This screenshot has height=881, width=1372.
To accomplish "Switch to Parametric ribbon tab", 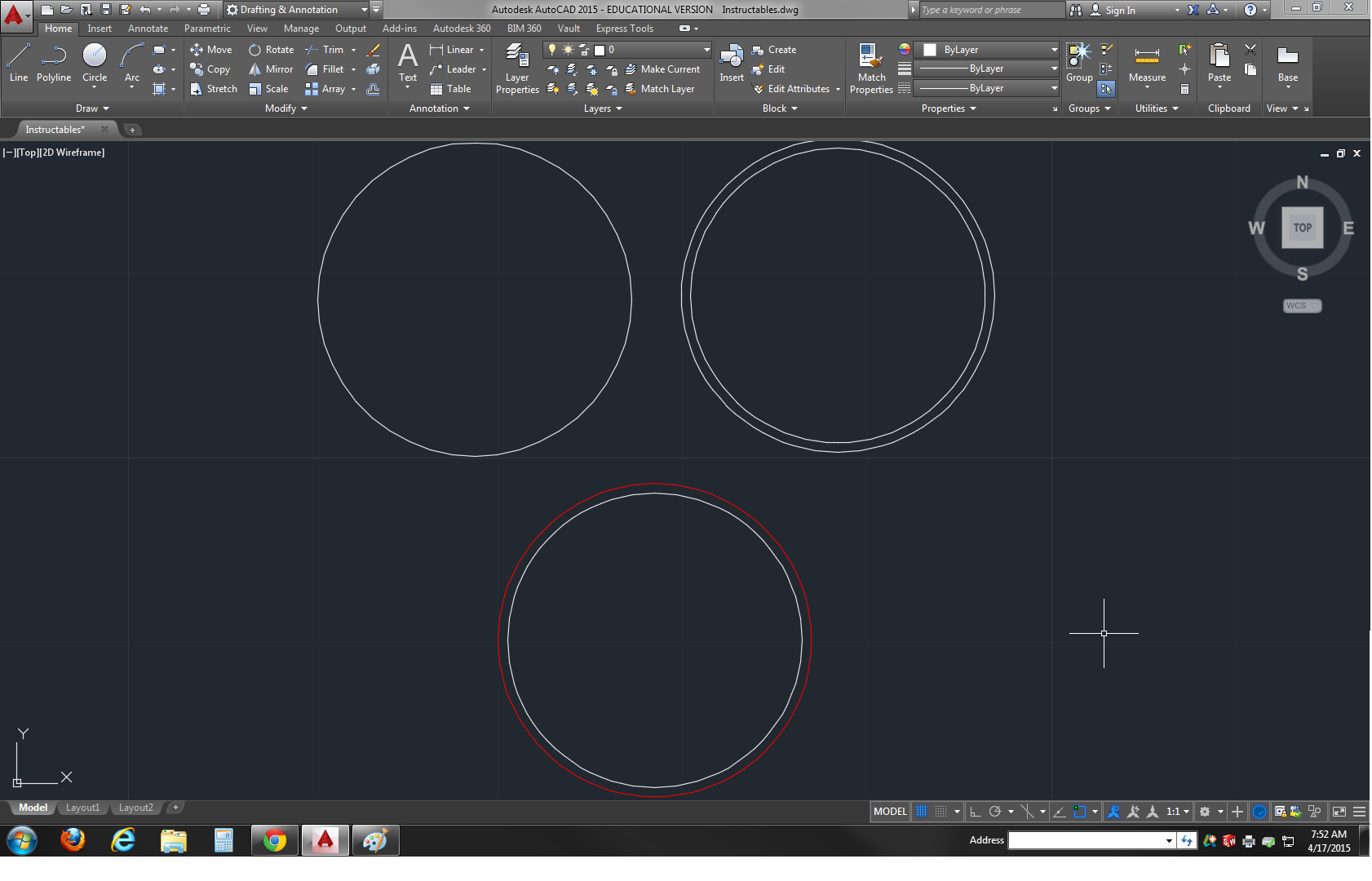I will coord(207,29).
